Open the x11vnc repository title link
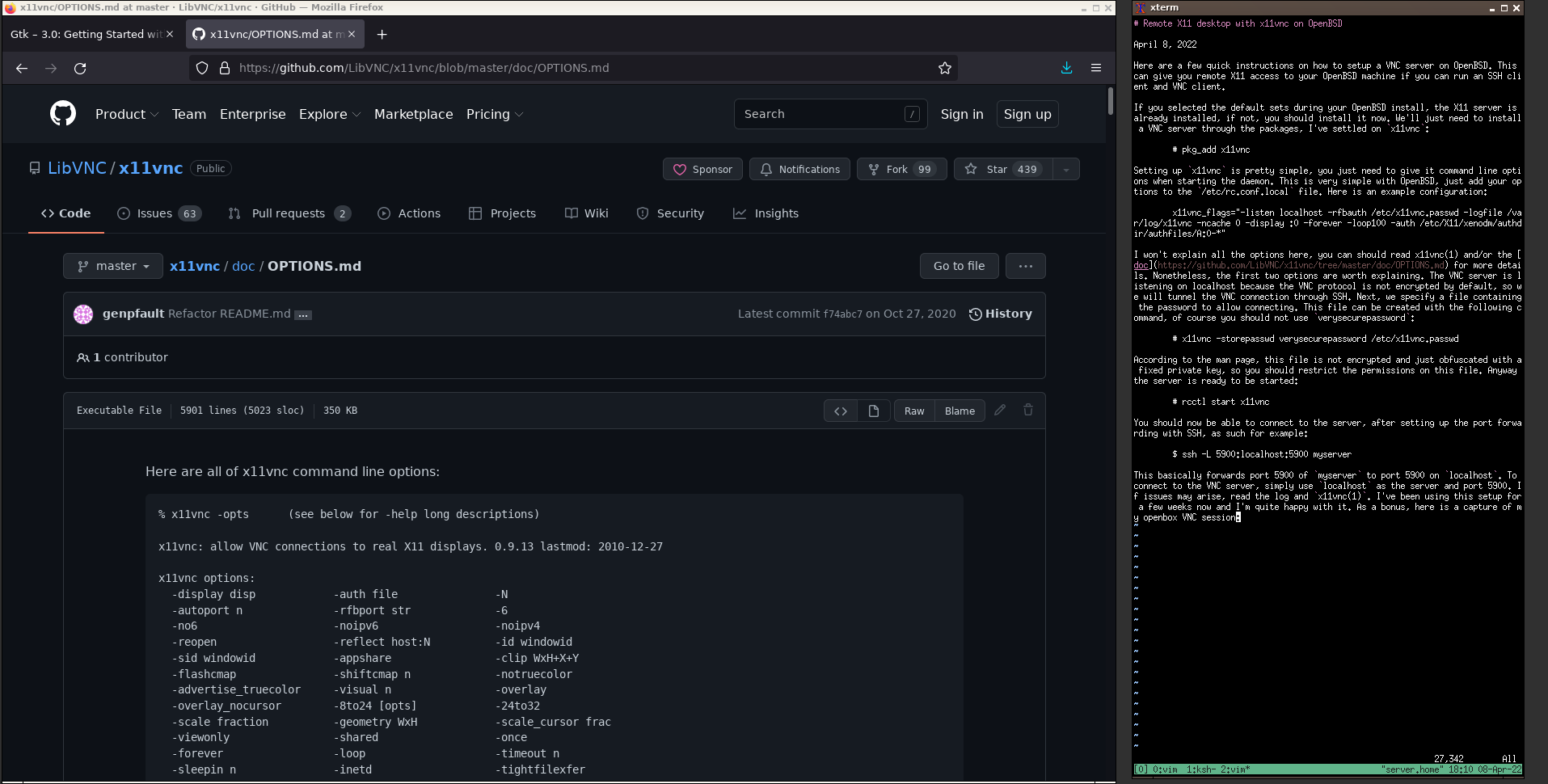Screen dimensions: 1548x784 click(150, 168)
